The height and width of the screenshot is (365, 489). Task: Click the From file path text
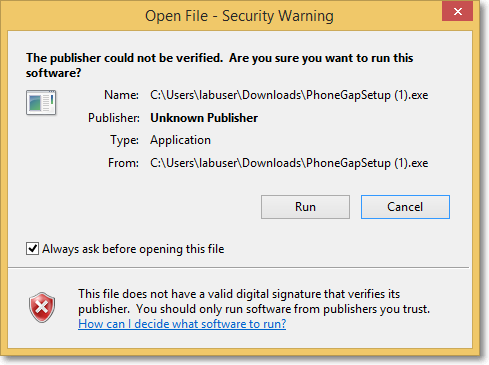click(x=289, y=163)
